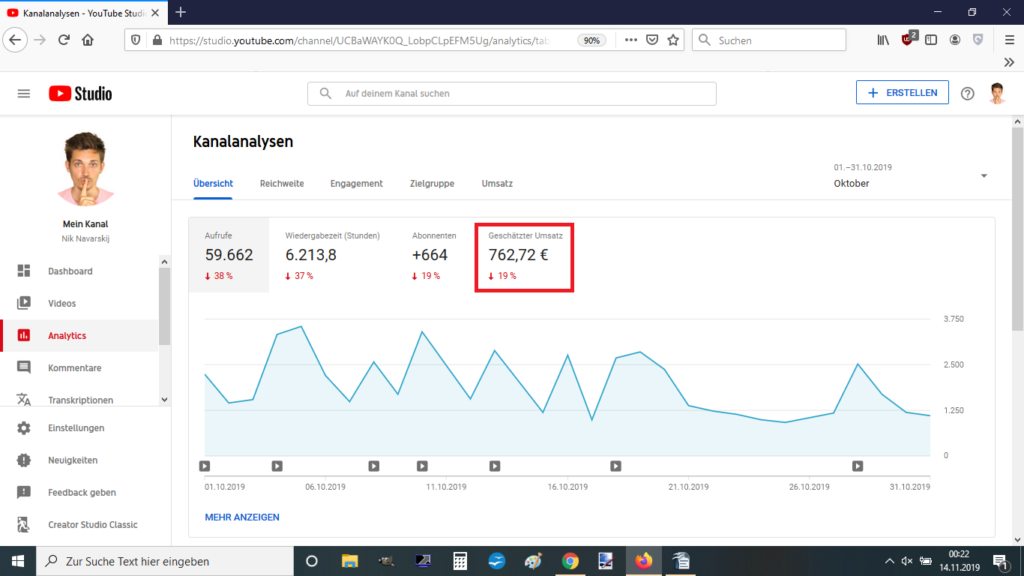
Task: Select the Geschätzter Umsatz metric card
Action: tap(524, 258)
